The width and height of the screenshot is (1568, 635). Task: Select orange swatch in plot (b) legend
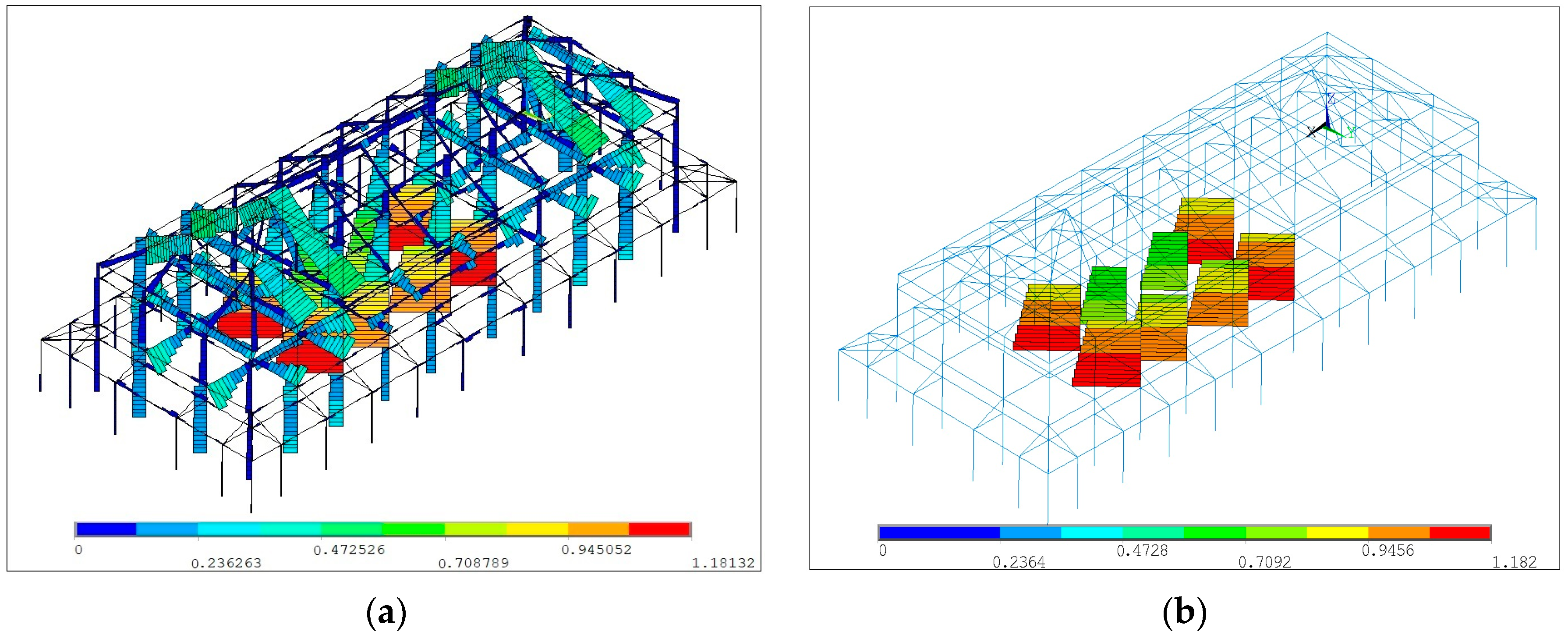(x=1398, y=533)
